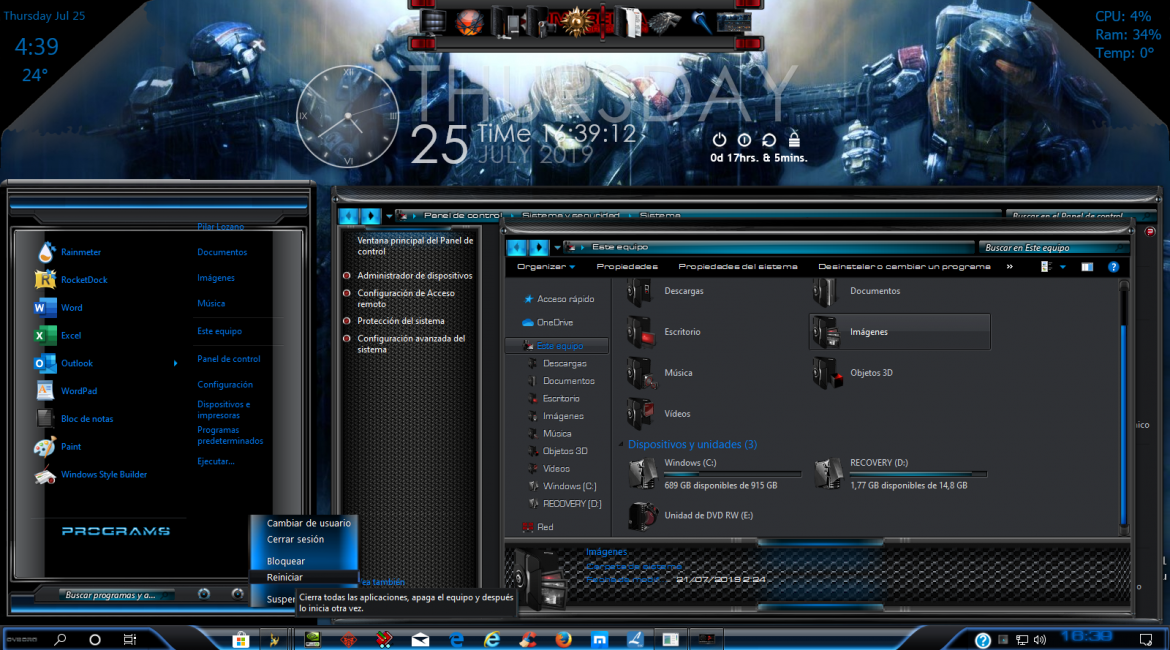The width and height of the screenshot is (1170, 650).
Task: Choose Cerrar sesión in the power menu
Action: click(295, 540)
